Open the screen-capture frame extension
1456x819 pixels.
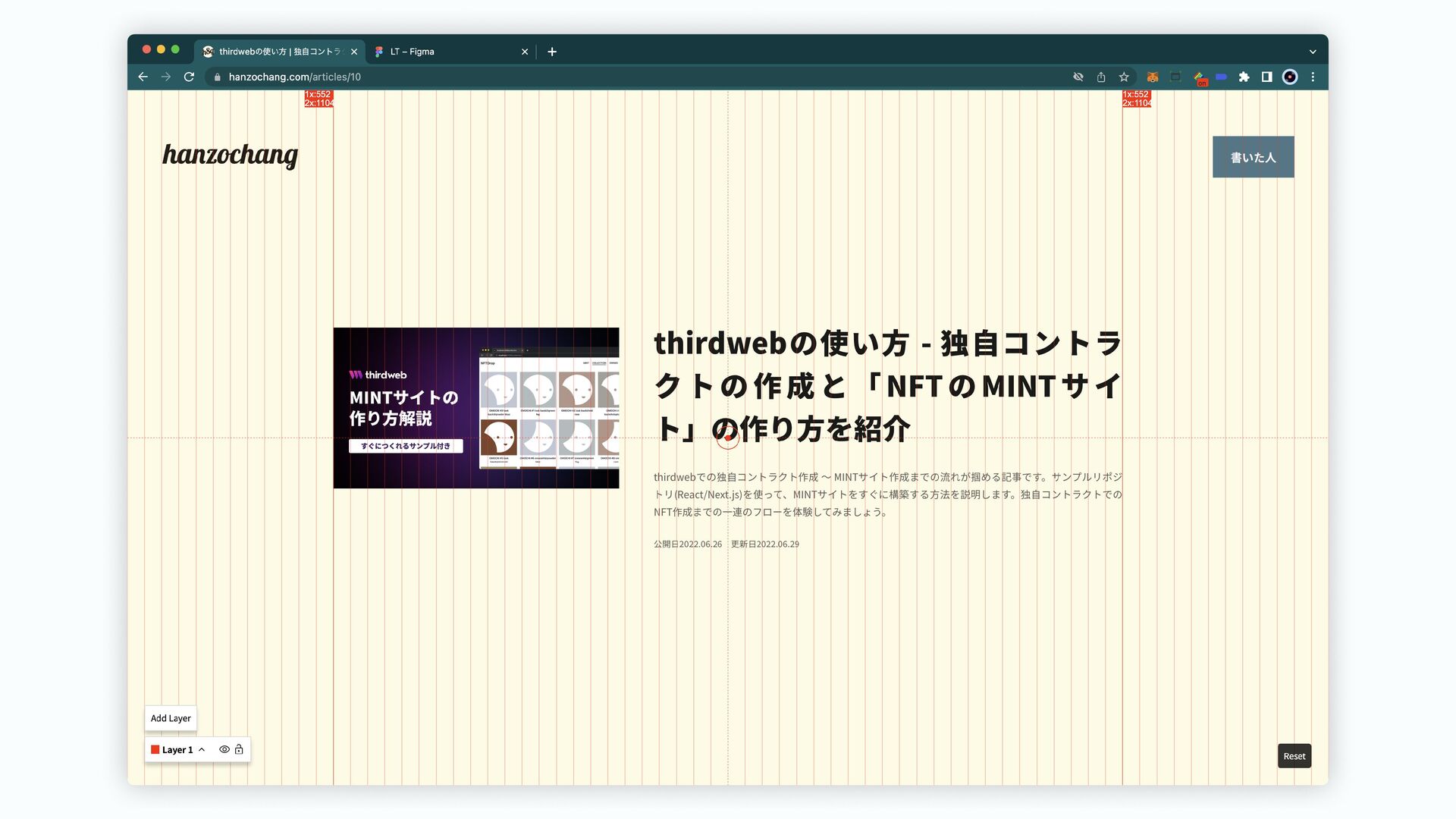pyautogui.click(x=1175, y=77)
